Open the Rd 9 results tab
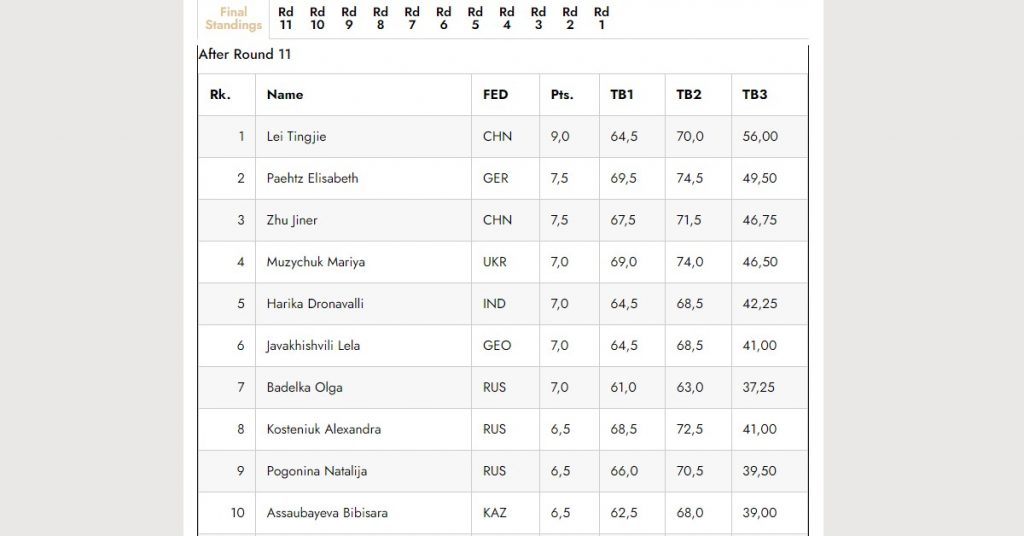1024x536 pixels. [349, 19]
